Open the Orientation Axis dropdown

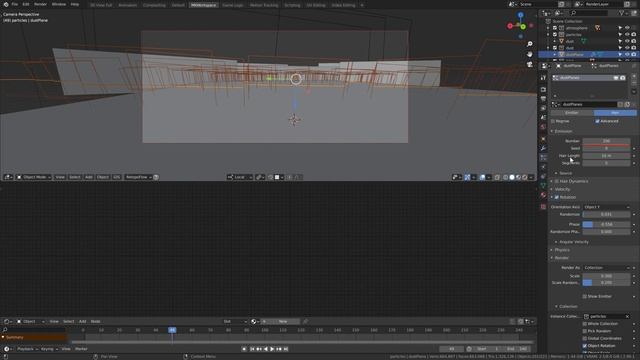click(x=607, y=207)
